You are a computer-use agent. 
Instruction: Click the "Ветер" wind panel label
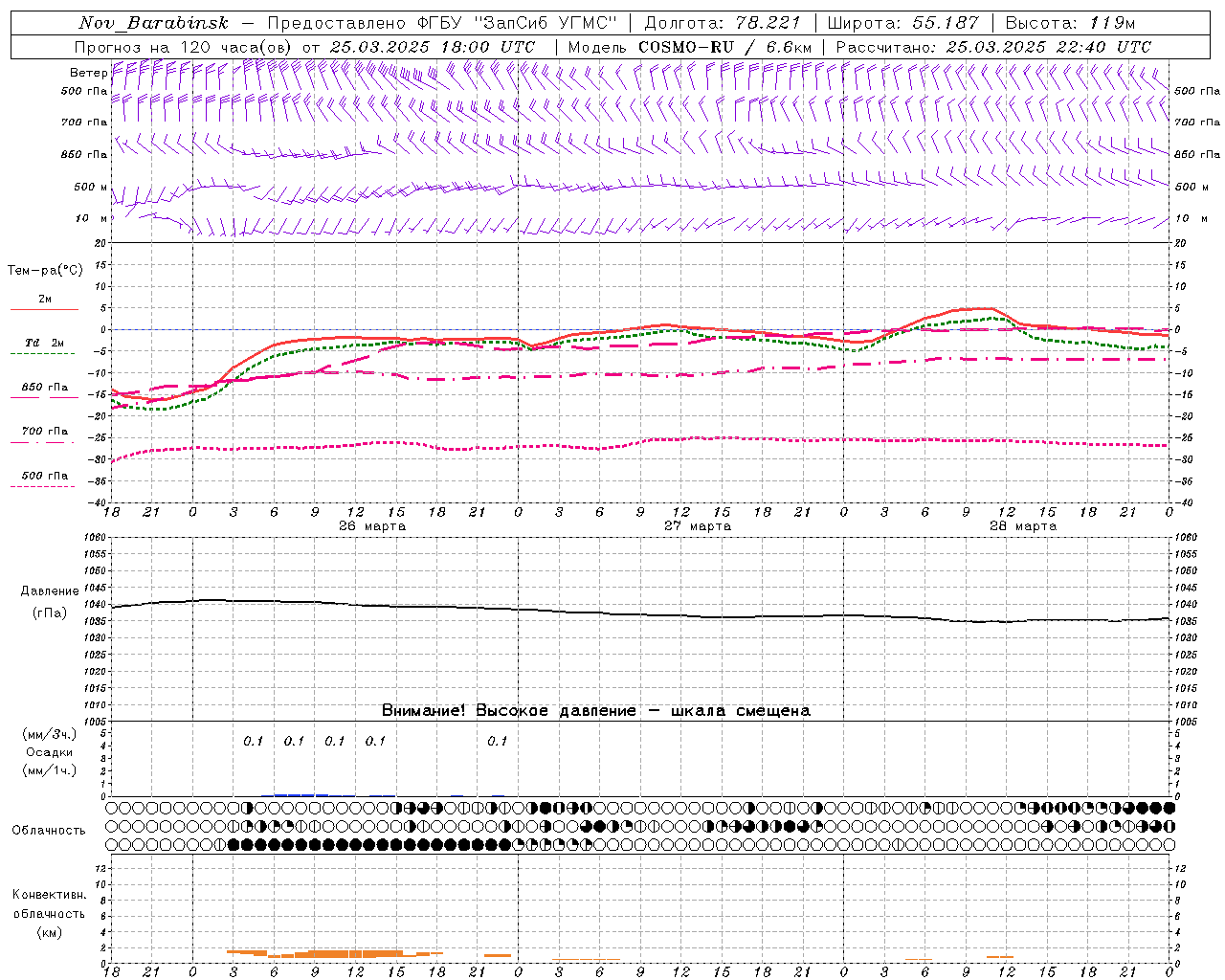point(88,73)
